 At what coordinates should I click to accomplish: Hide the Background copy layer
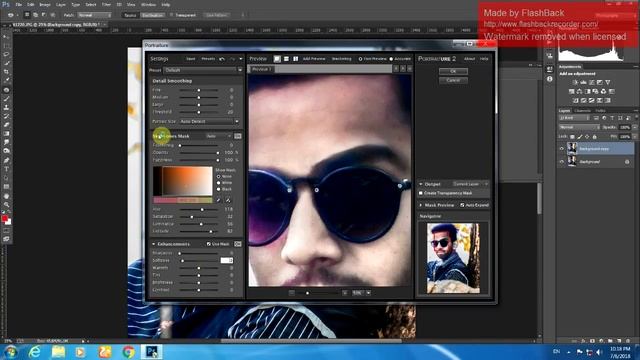click(x=562, y=149)
